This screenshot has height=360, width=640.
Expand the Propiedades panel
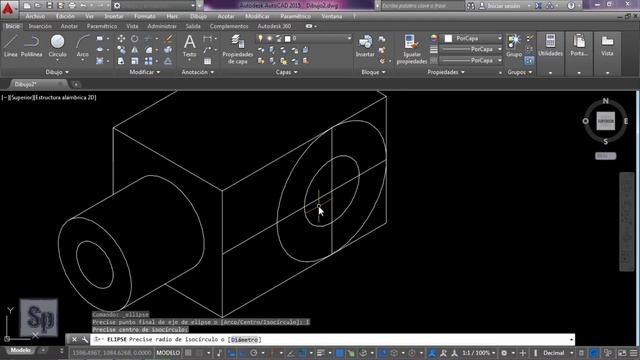[x=446, y=72]
